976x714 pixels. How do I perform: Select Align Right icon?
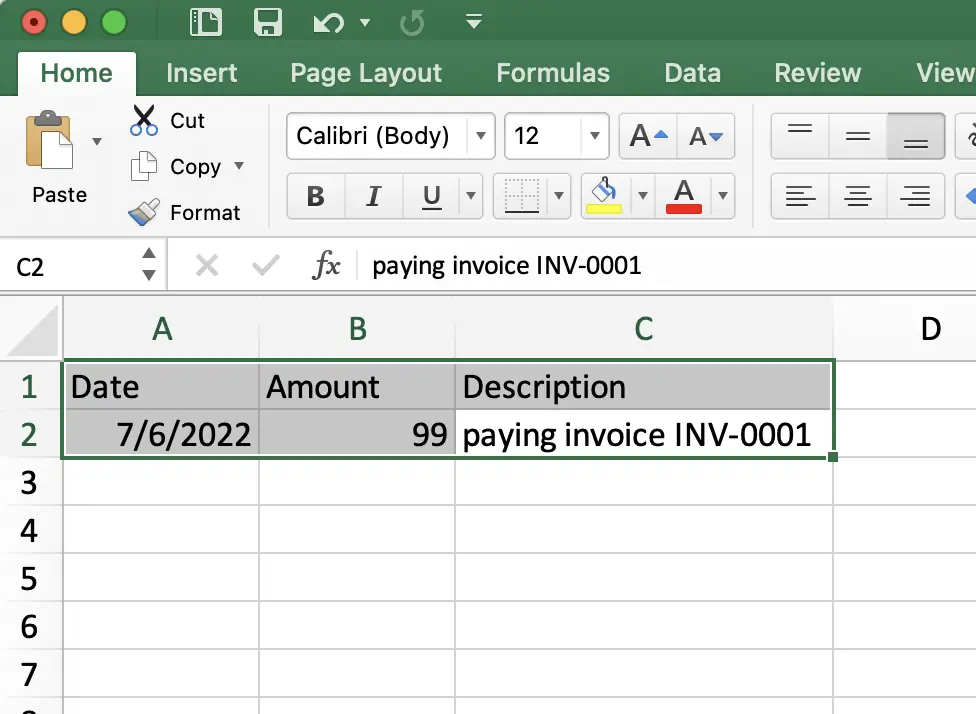coord(916,196)
